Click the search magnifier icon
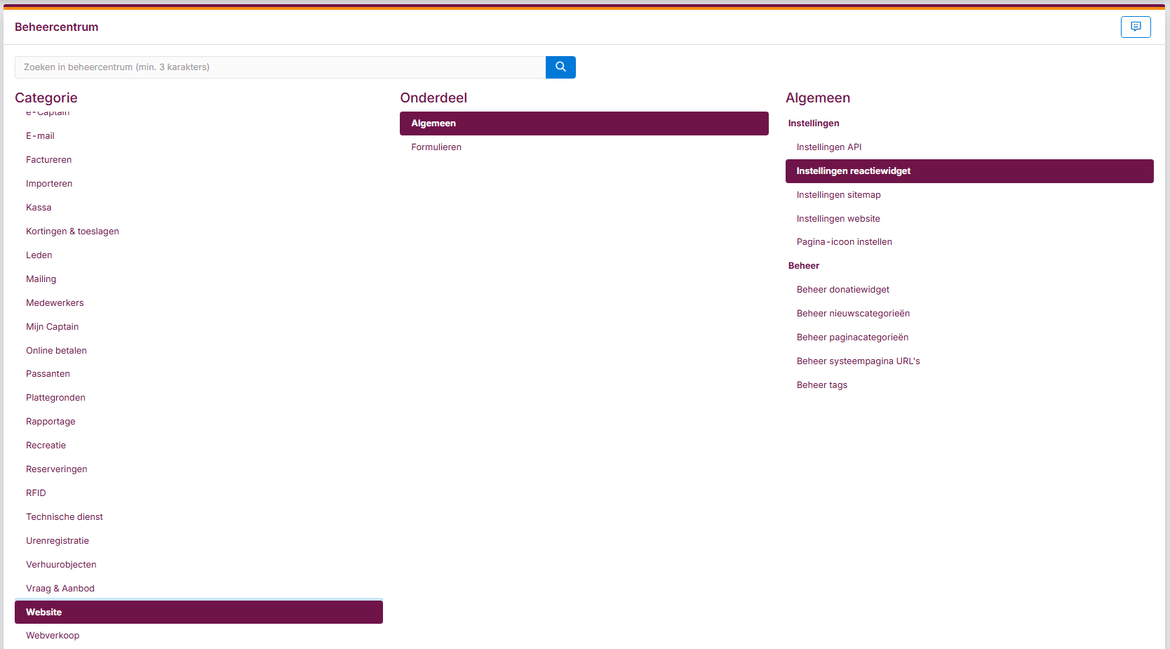The height and width of the screenshot is (649, 1170). pos(560,66)
